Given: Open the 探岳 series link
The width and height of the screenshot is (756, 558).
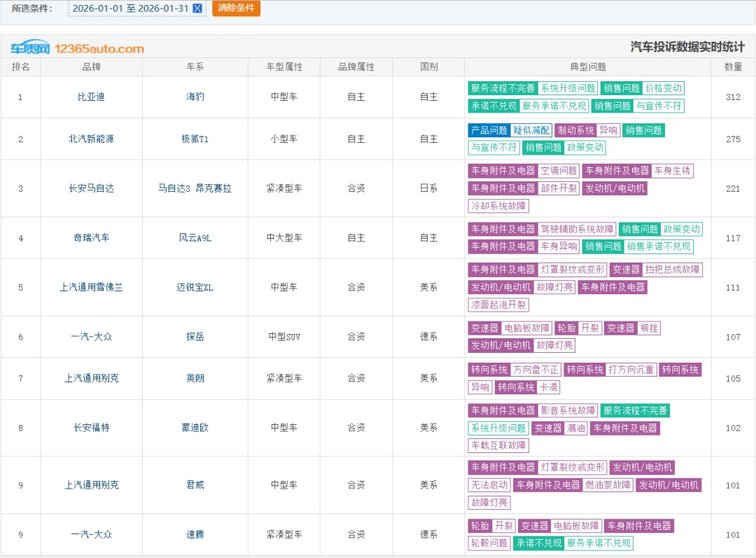Looking at the screenshot, I should pos(195,337).
